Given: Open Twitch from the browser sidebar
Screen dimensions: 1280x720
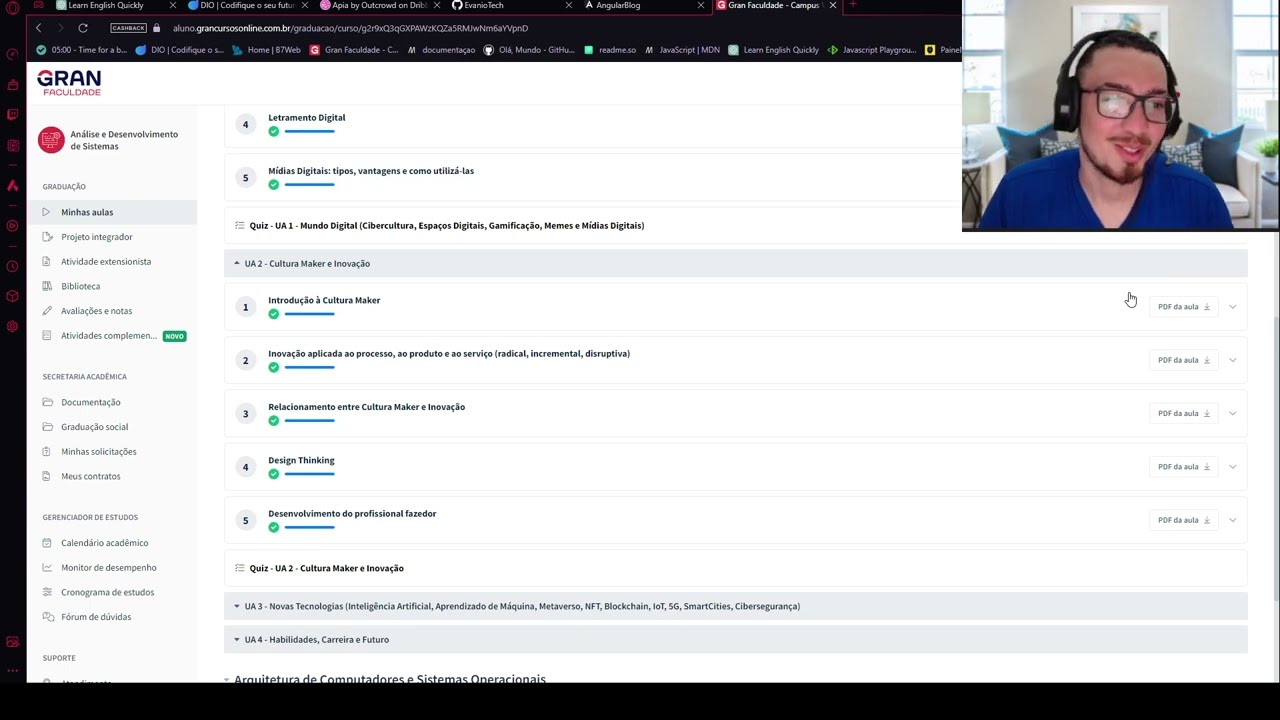Looking at the screenshot, I should point(12,115).
